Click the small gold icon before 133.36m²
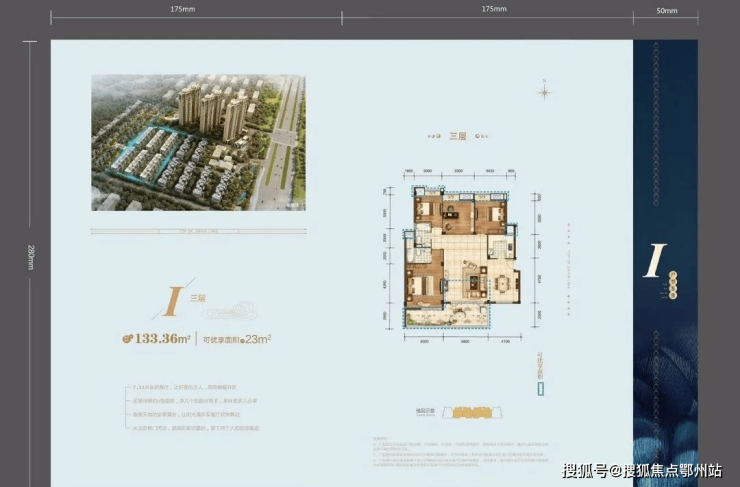 click(x=128, y=339)
